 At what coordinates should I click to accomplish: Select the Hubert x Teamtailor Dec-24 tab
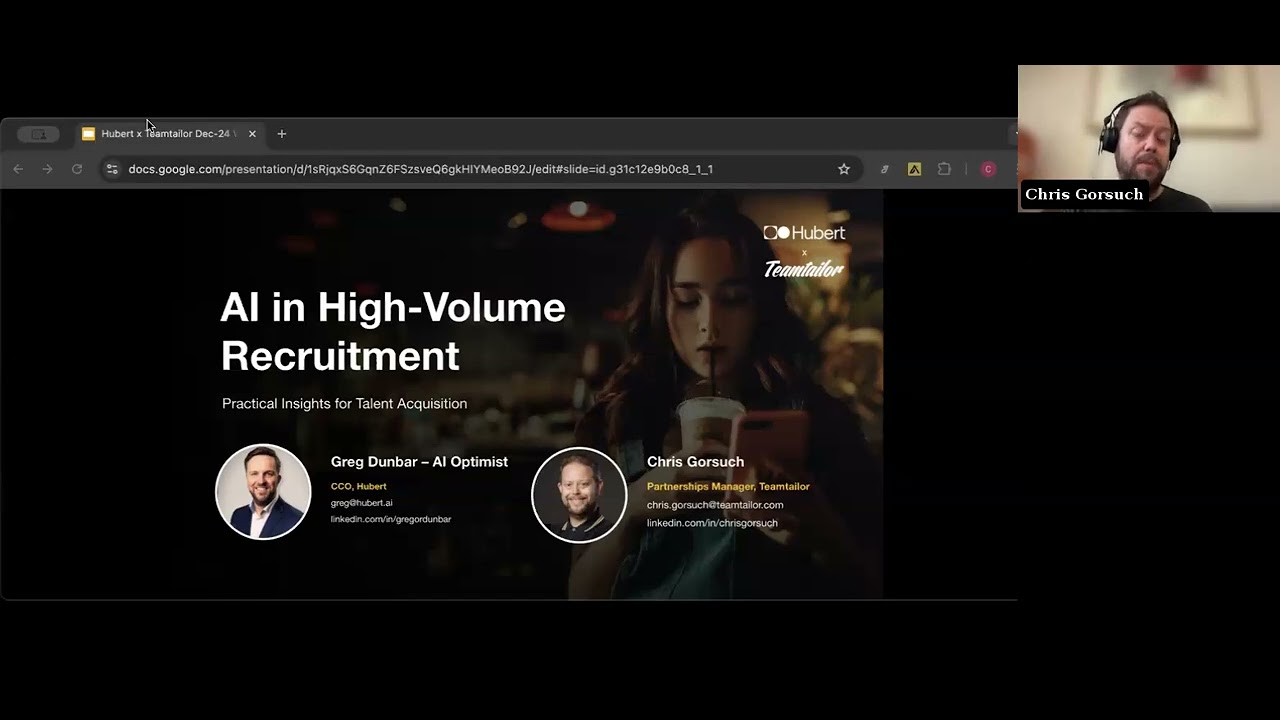(170, 133)
